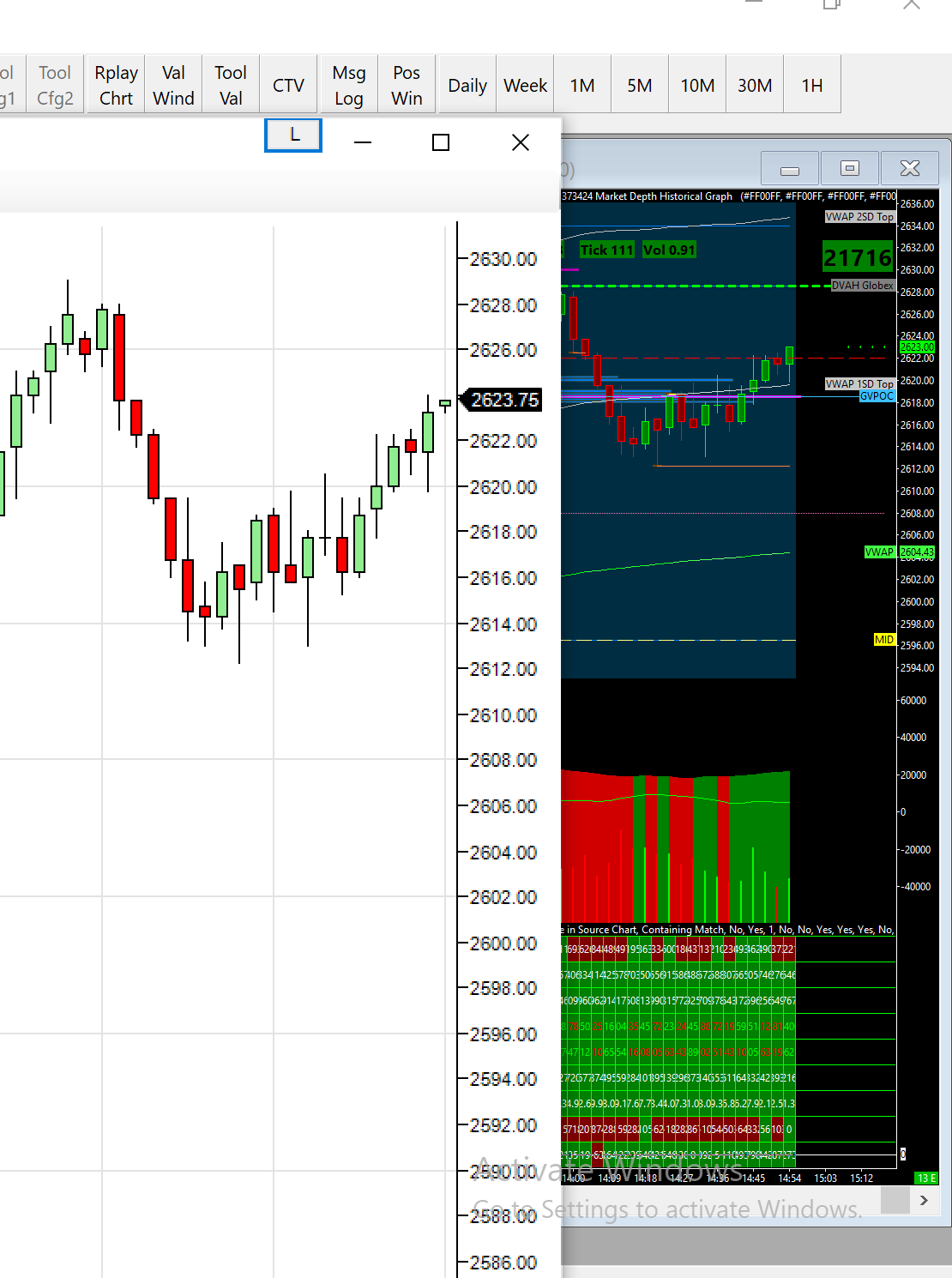Click the -40000 volume scale value
Screen dimensions: 952x1278
click(x=915, y=887)
